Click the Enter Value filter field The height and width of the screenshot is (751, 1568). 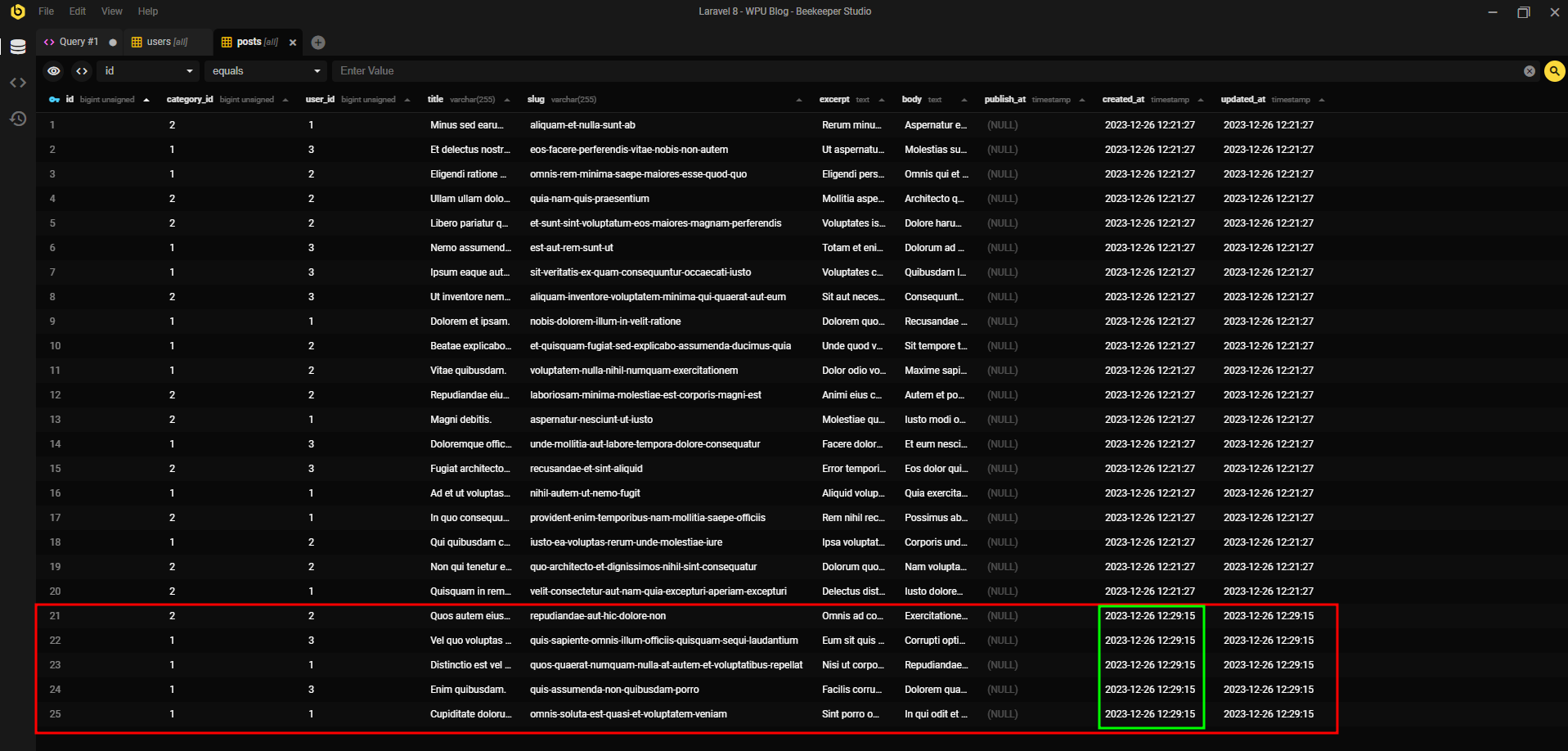point(924,71)
